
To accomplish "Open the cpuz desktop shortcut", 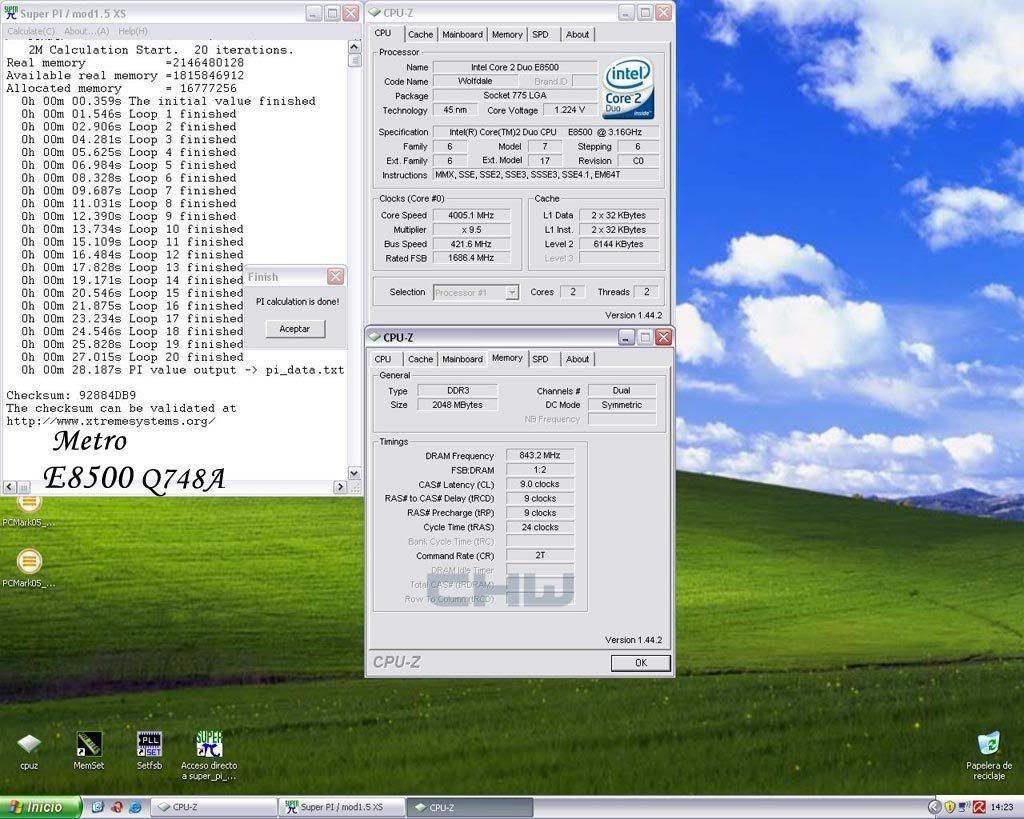I will point(29,750).
